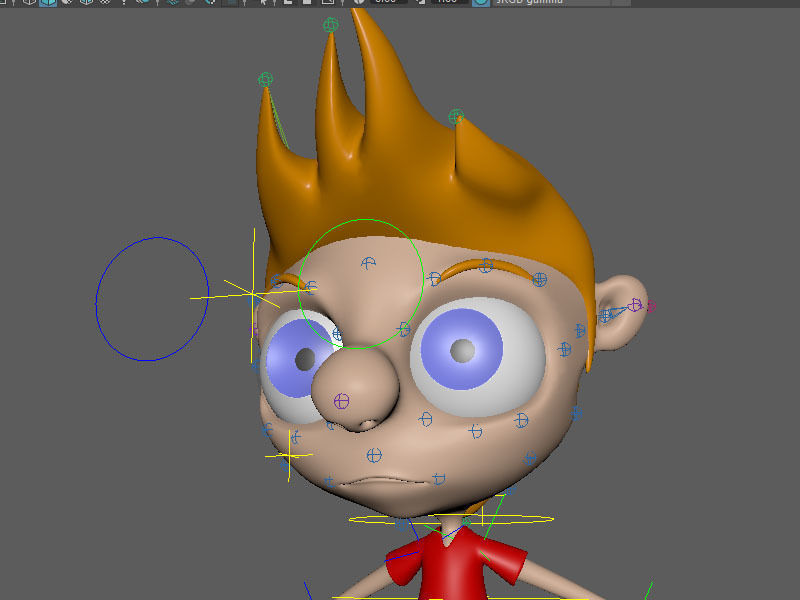The image size is (800, 600).
Task: Select control at inner end of right eyebrow
Action: pyautogui.click(x=434, y=279)
